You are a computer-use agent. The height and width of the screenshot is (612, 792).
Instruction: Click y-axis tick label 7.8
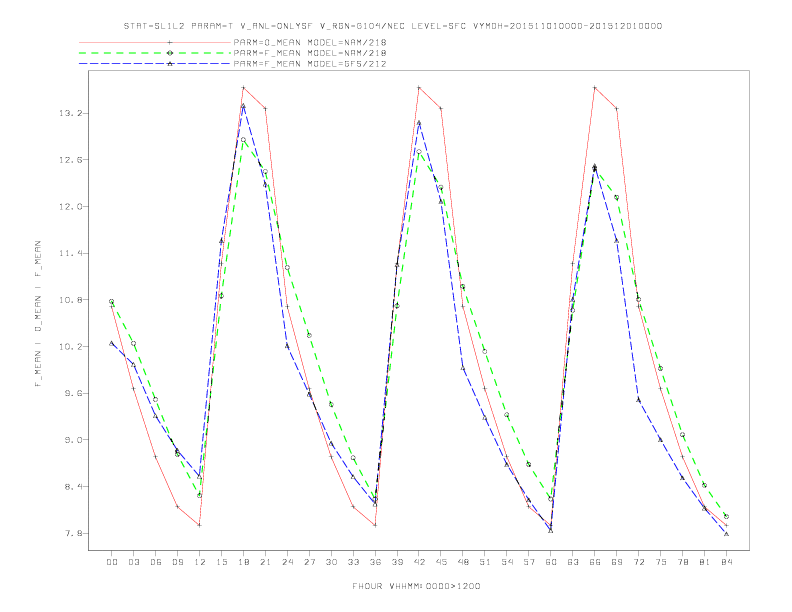(x=72, y=533)
